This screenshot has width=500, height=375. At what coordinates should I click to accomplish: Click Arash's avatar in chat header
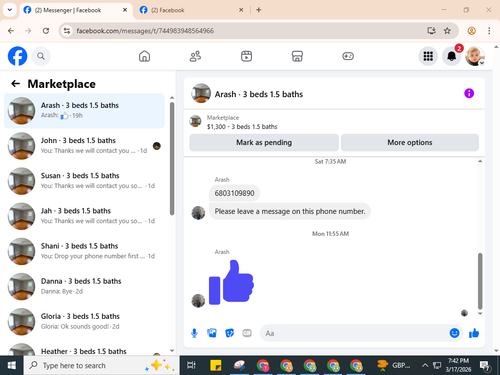pos(201,93)
